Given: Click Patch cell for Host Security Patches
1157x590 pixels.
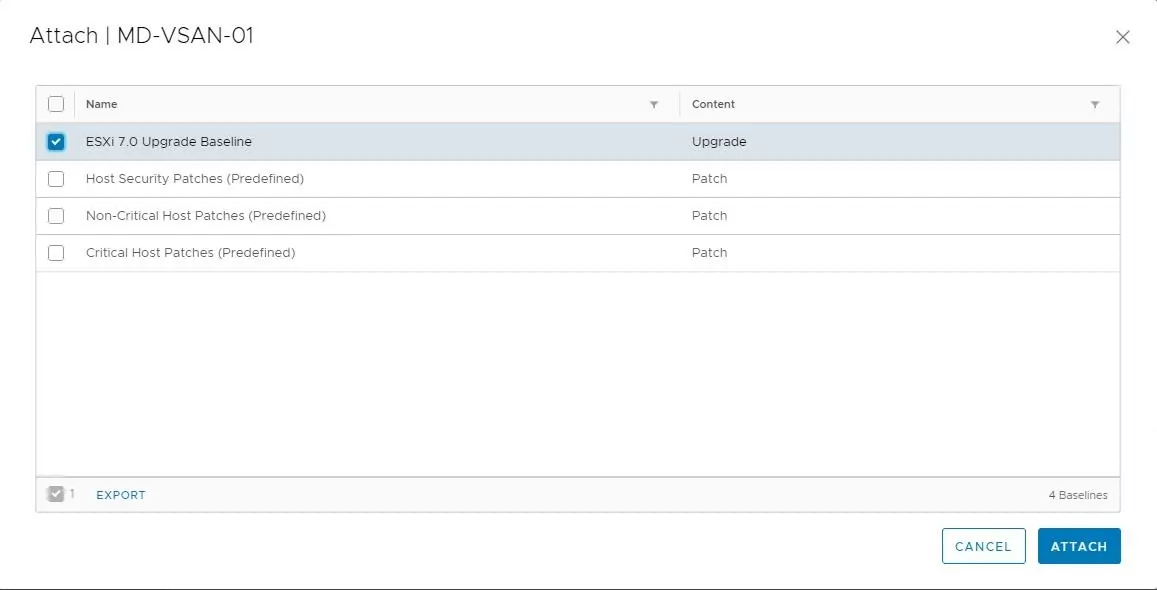Looking at the screenshot, I should click(709, 178).
